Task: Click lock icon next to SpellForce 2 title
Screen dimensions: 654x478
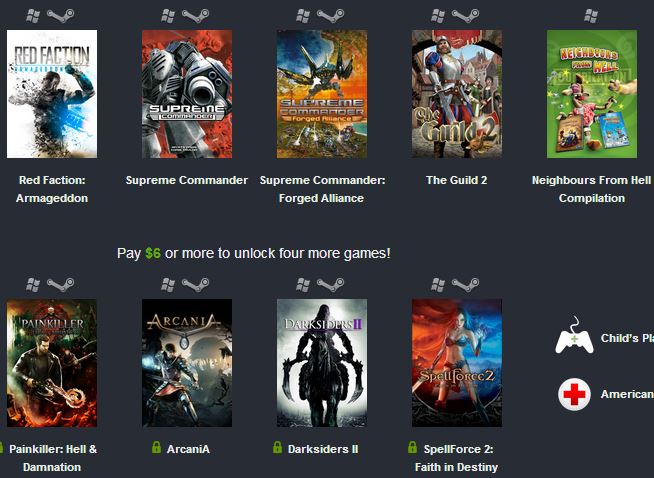Action: coord(413,448)
